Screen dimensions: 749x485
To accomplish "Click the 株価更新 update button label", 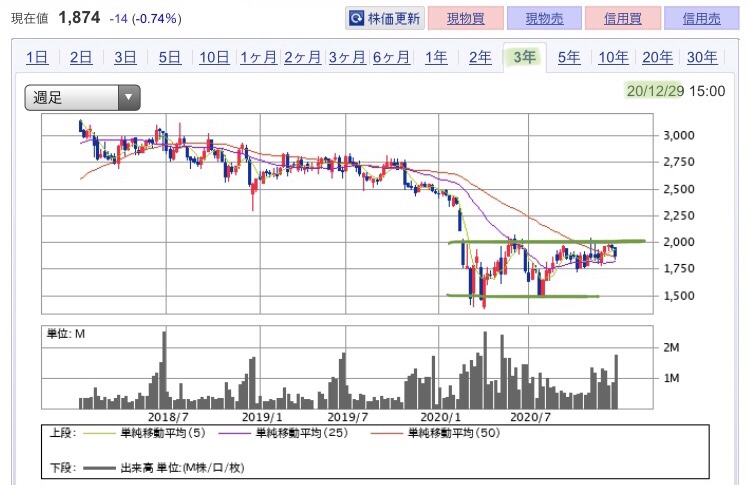I will tap(394, 19).
